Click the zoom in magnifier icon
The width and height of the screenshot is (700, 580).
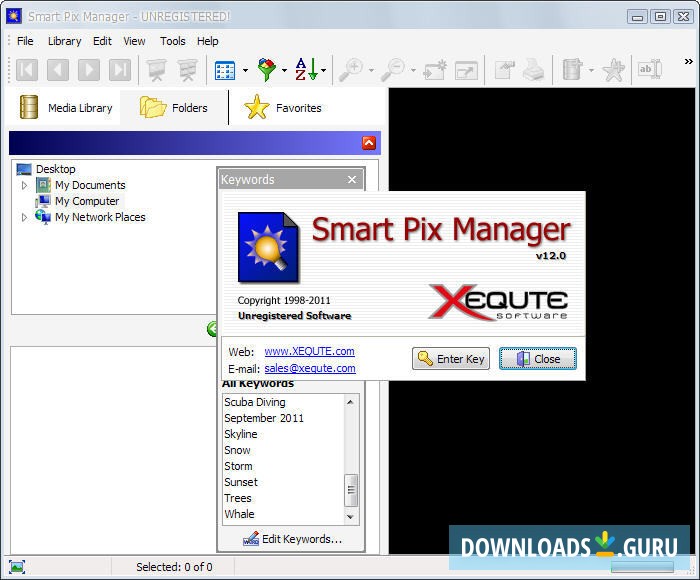pyautogui.click(x=351, y=70)
